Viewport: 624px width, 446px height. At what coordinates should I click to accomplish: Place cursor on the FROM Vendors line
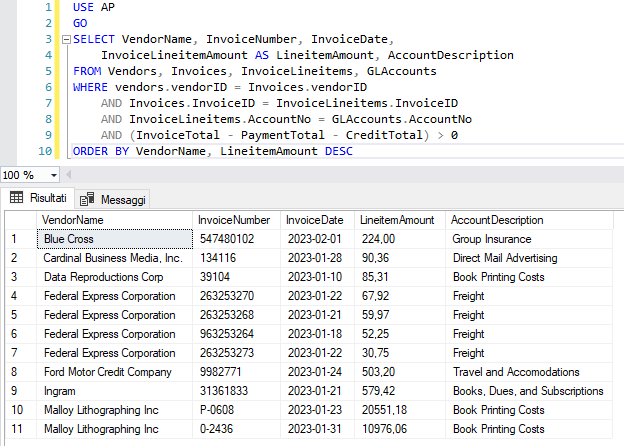point(255,71)
